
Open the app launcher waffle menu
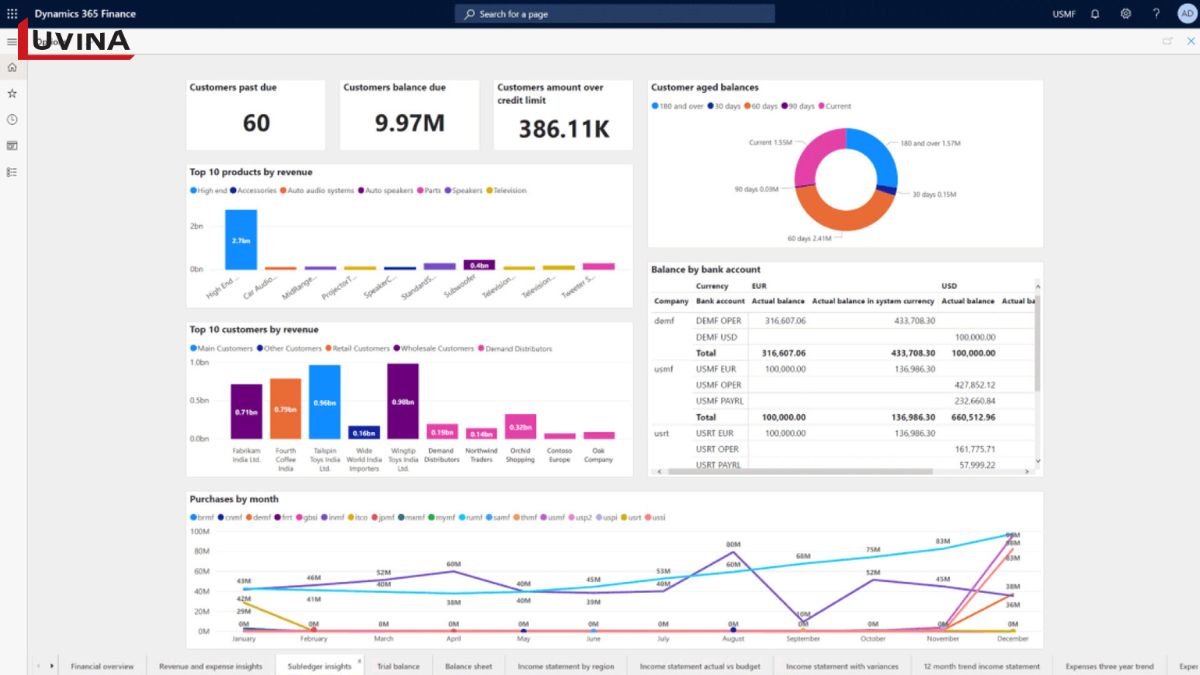(x=12, y=14)
